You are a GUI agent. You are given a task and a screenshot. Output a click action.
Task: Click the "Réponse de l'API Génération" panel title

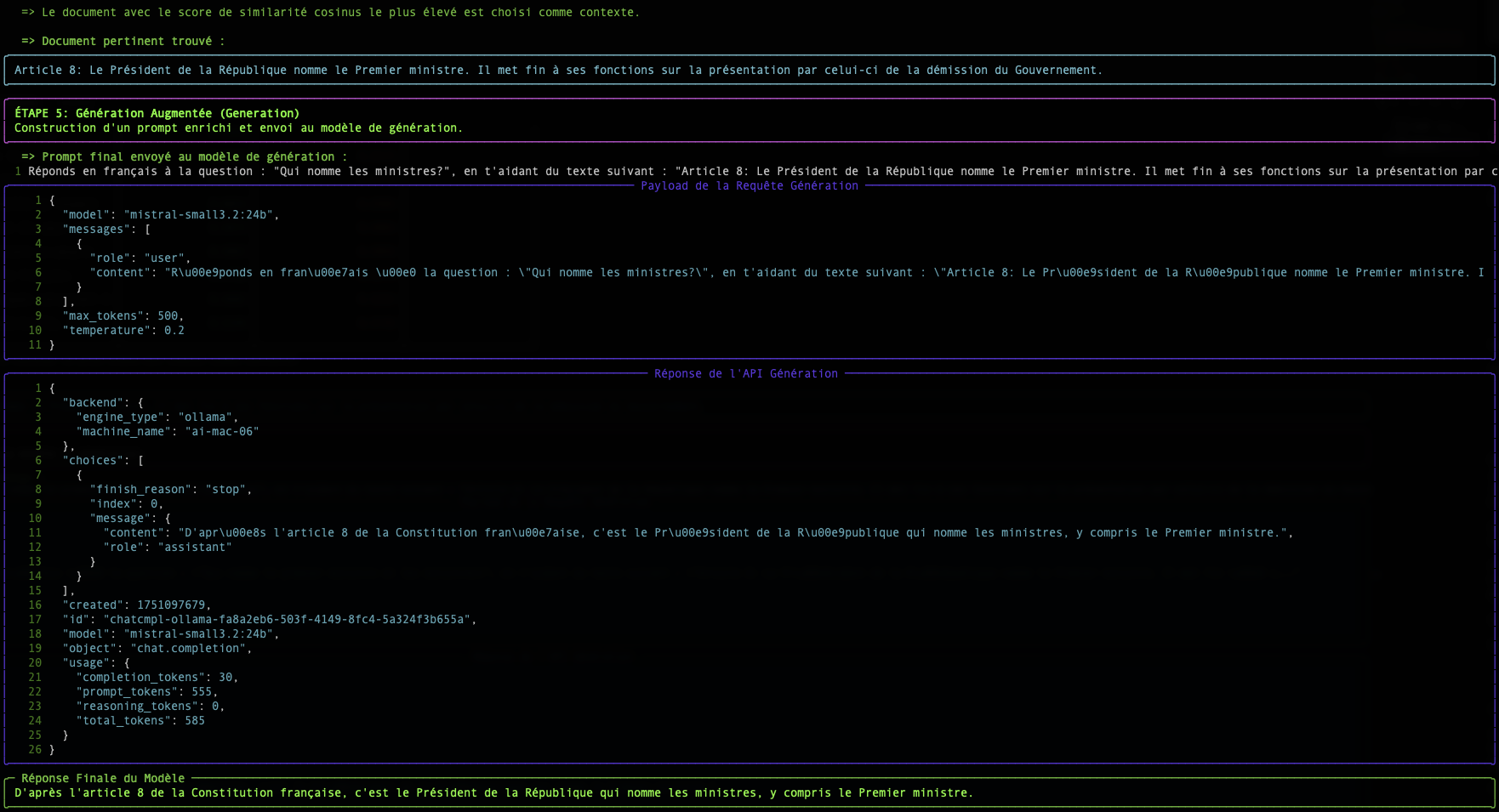click(745, 374)
